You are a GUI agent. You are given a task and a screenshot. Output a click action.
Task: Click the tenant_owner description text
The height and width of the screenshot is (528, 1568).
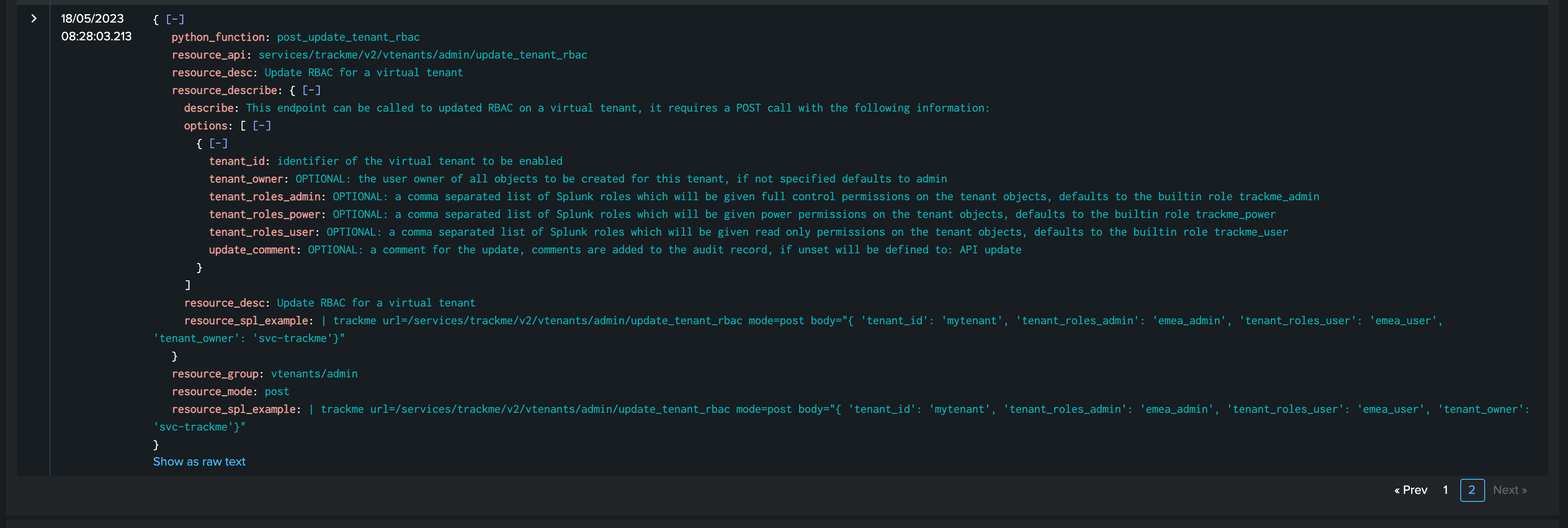[x=621, y=179]
